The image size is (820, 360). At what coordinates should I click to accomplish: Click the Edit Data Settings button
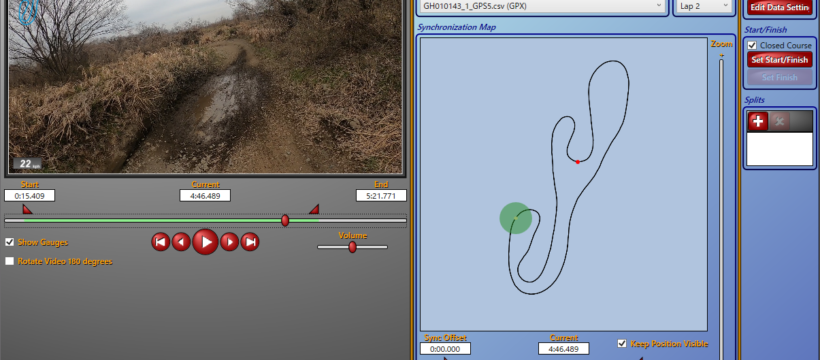[780, 7]
